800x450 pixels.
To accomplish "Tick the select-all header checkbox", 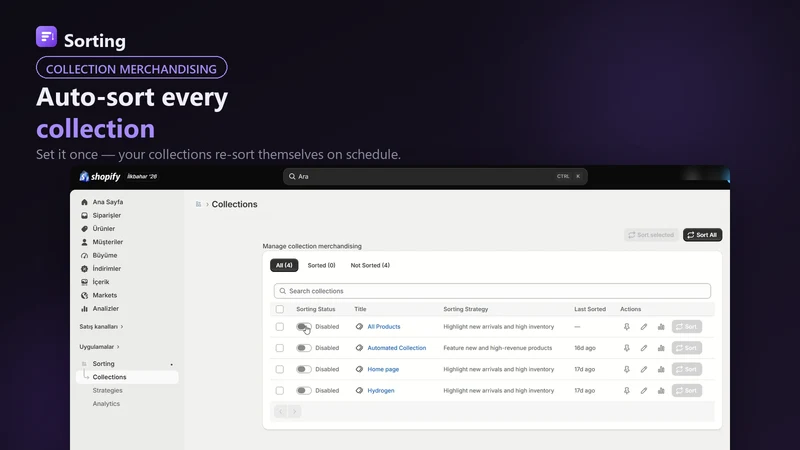I will pos(280,309).
